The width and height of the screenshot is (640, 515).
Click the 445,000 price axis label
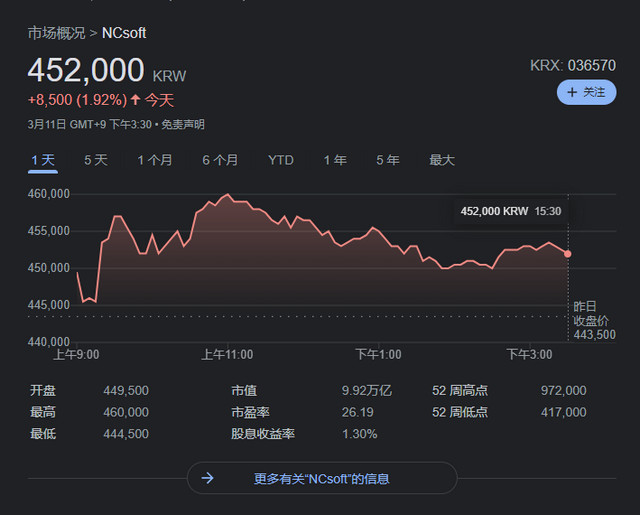[49, 305]
